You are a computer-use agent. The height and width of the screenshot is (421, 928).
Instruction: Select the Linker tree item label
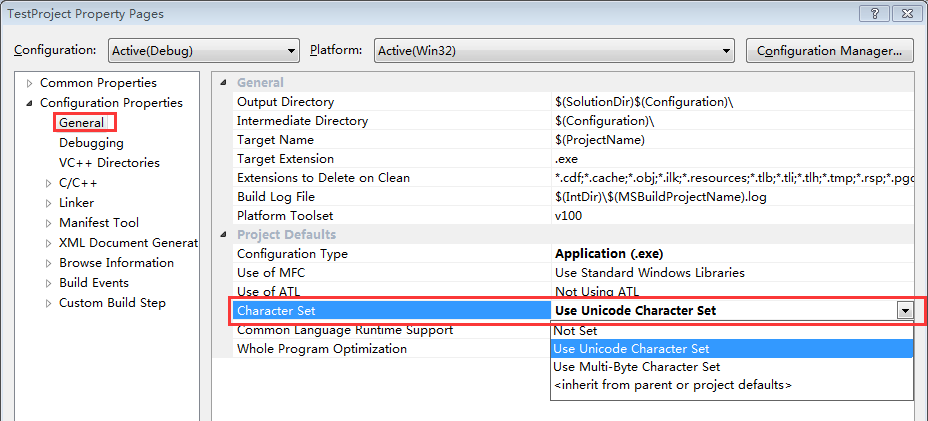(x=76, y=203)
